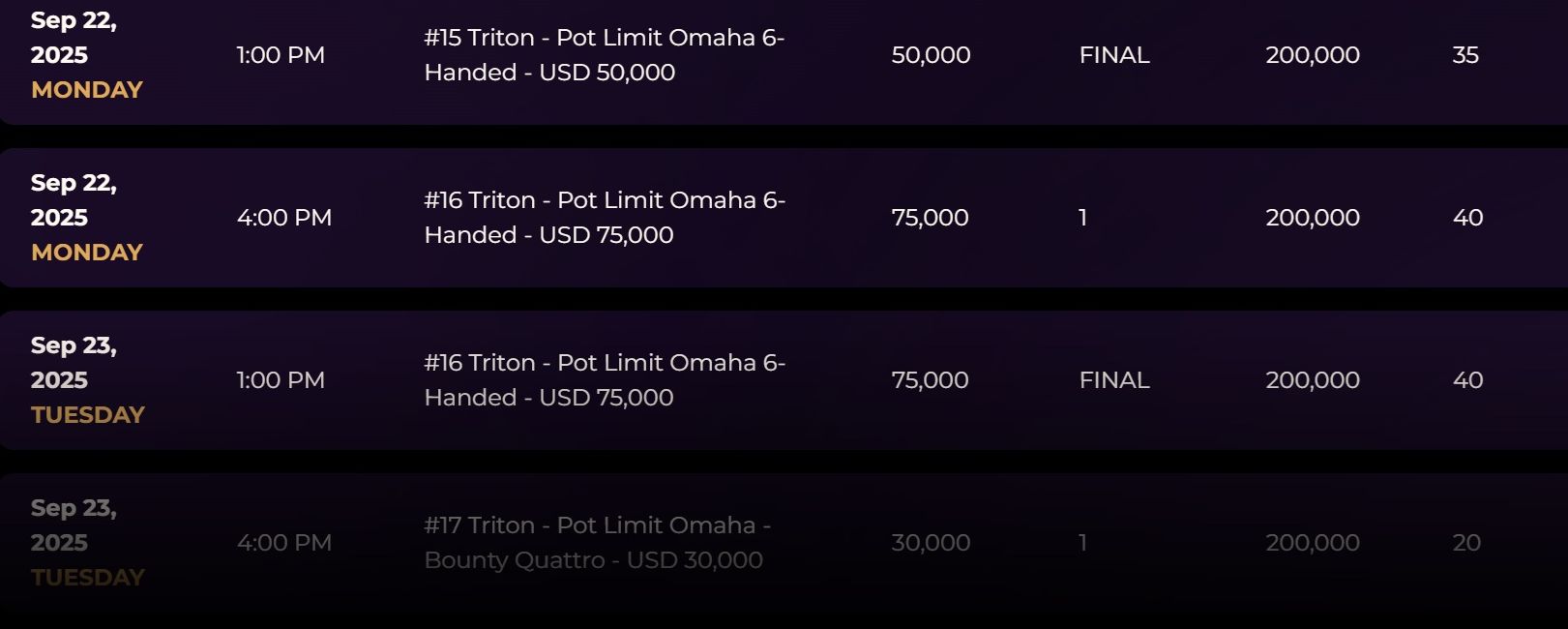Viewport: 1568px width, 629px height.
Task: Click the 1:00 PM time on Tuesday Sep 23
Action: 281,380
